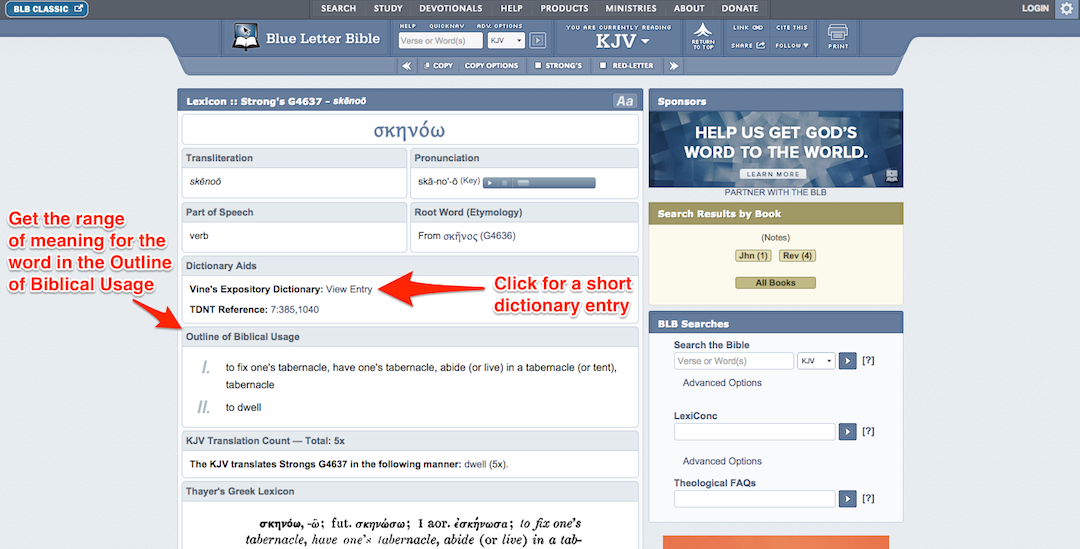Open help [?] beside LexiConc

tap(869, 431)
